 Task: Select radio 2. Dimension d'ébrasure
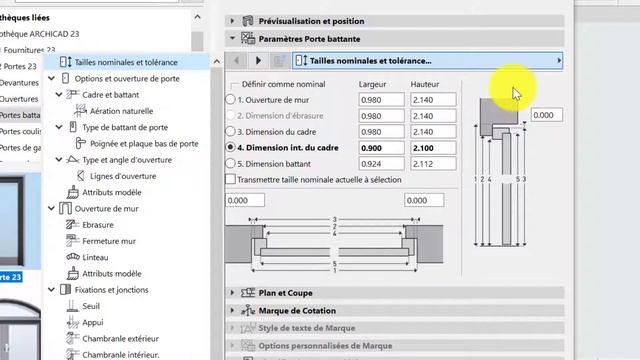(x=231, y=116)
